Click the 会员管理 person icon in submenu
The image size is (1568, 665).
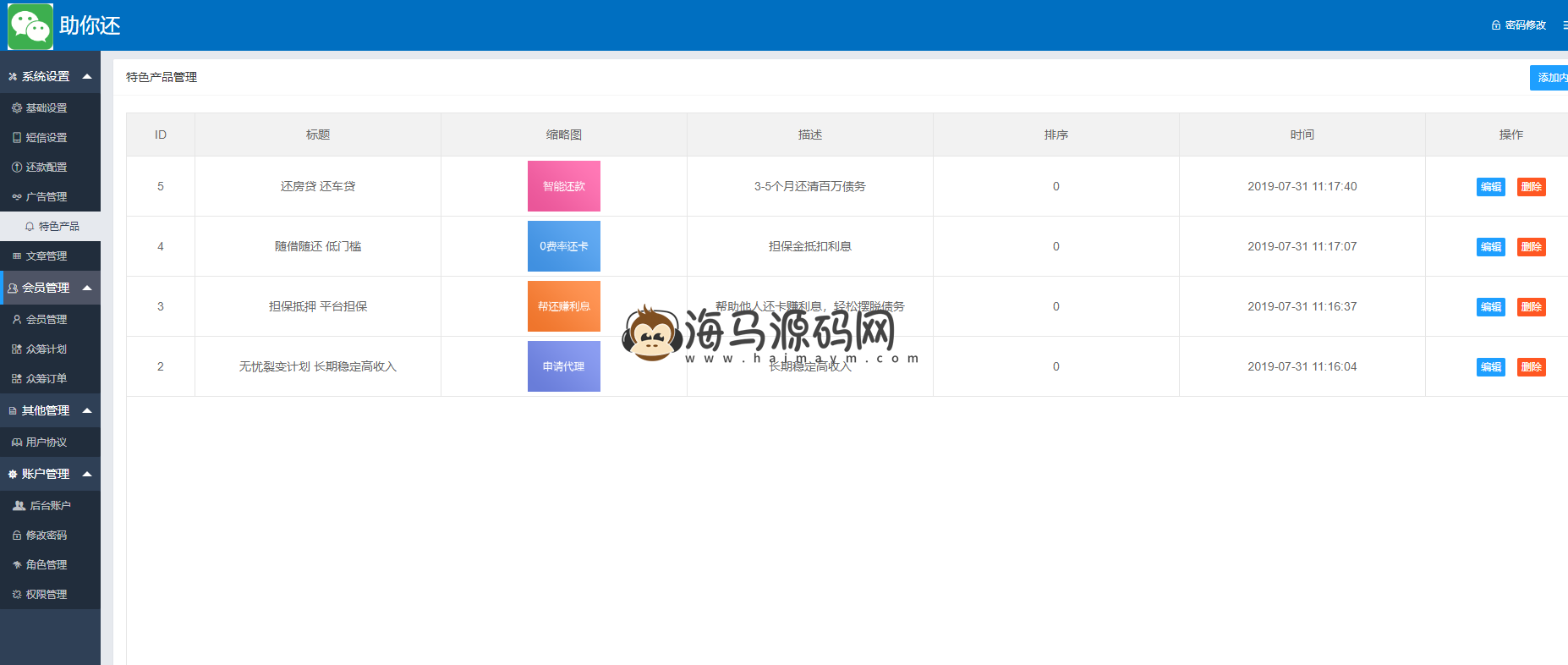(x=17, y=320)
